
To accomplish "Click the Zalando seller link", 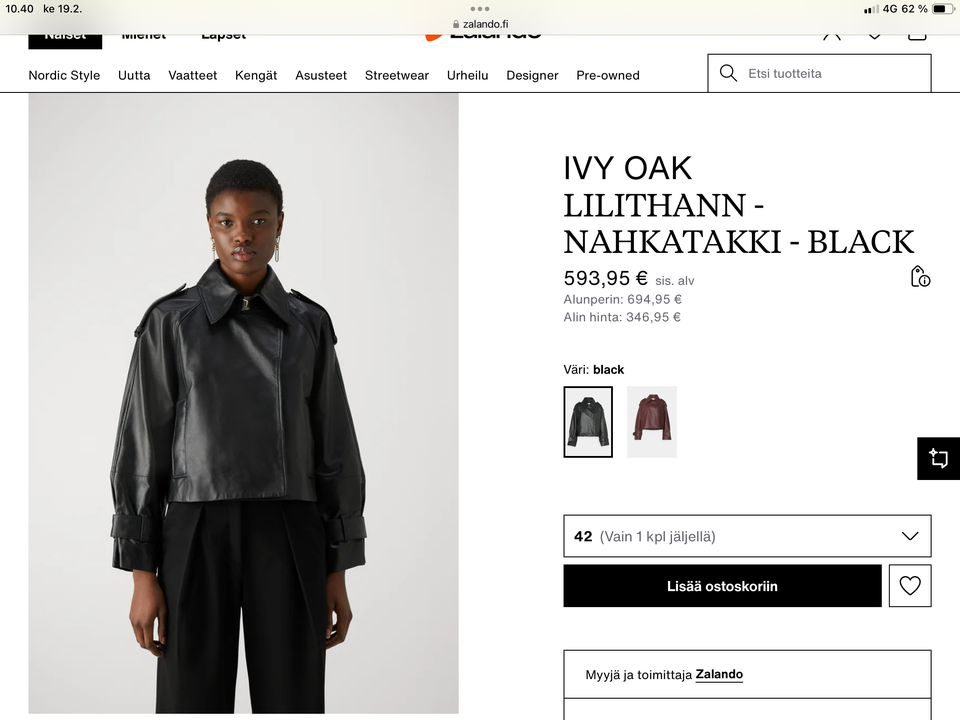I will pyautogui.click(x=719, y=675).
